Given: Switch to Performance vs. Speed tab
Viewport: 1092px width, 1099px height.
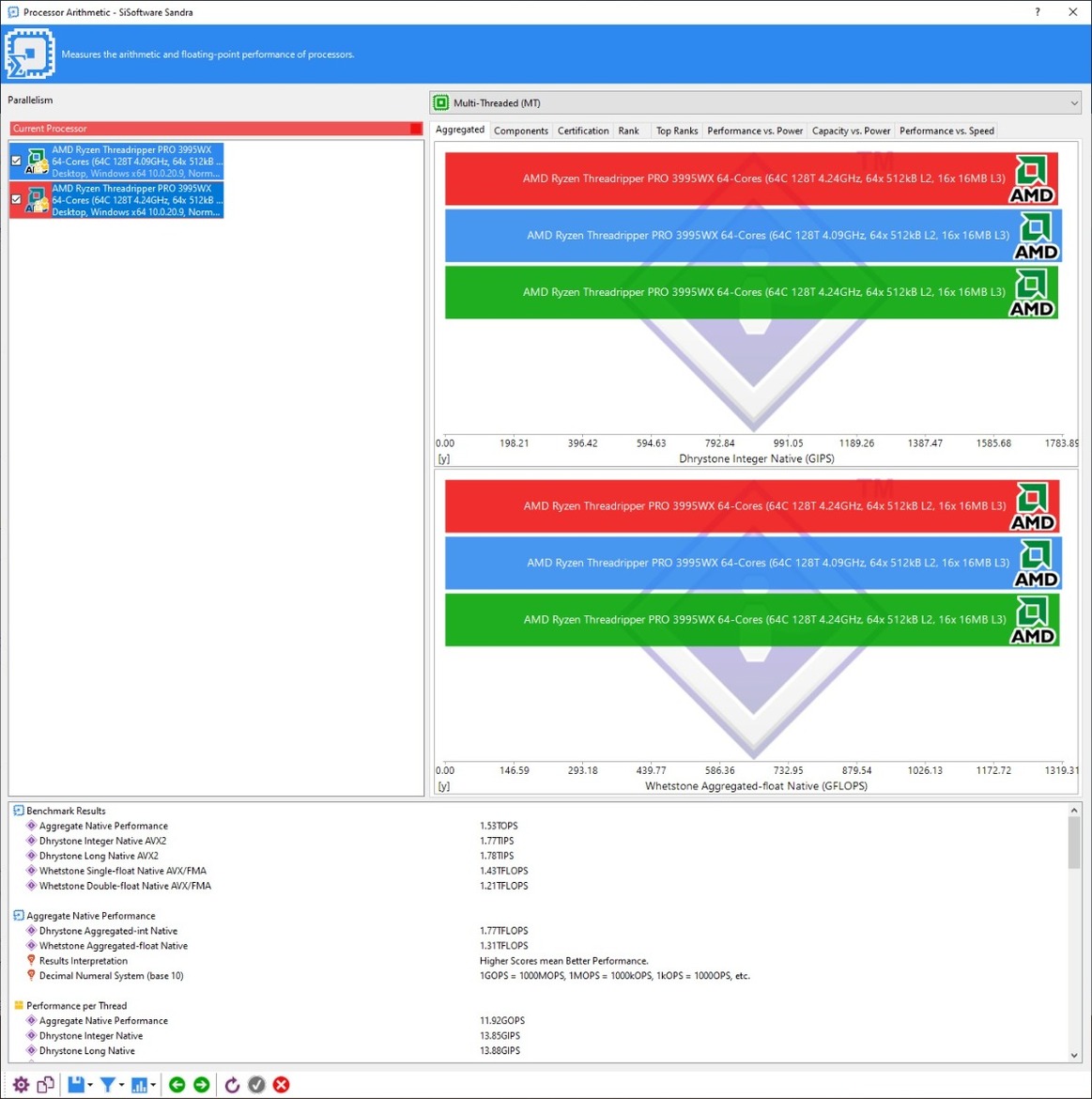Looking at the screenshot, I should pyautogui.click(x=946, y=132).
